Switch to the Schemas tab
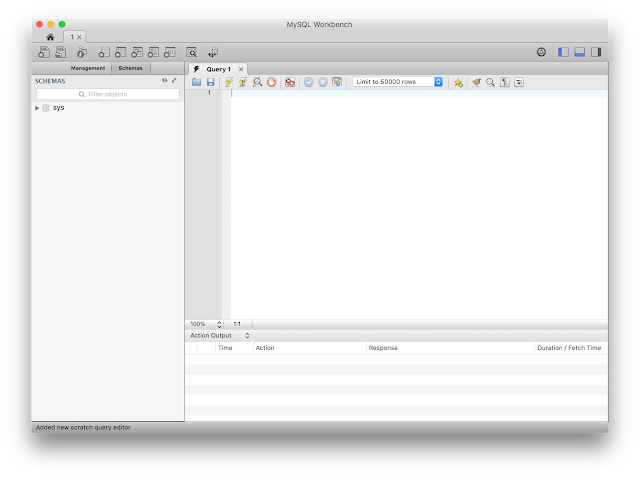The image size is (640, 478). point(130,68)
